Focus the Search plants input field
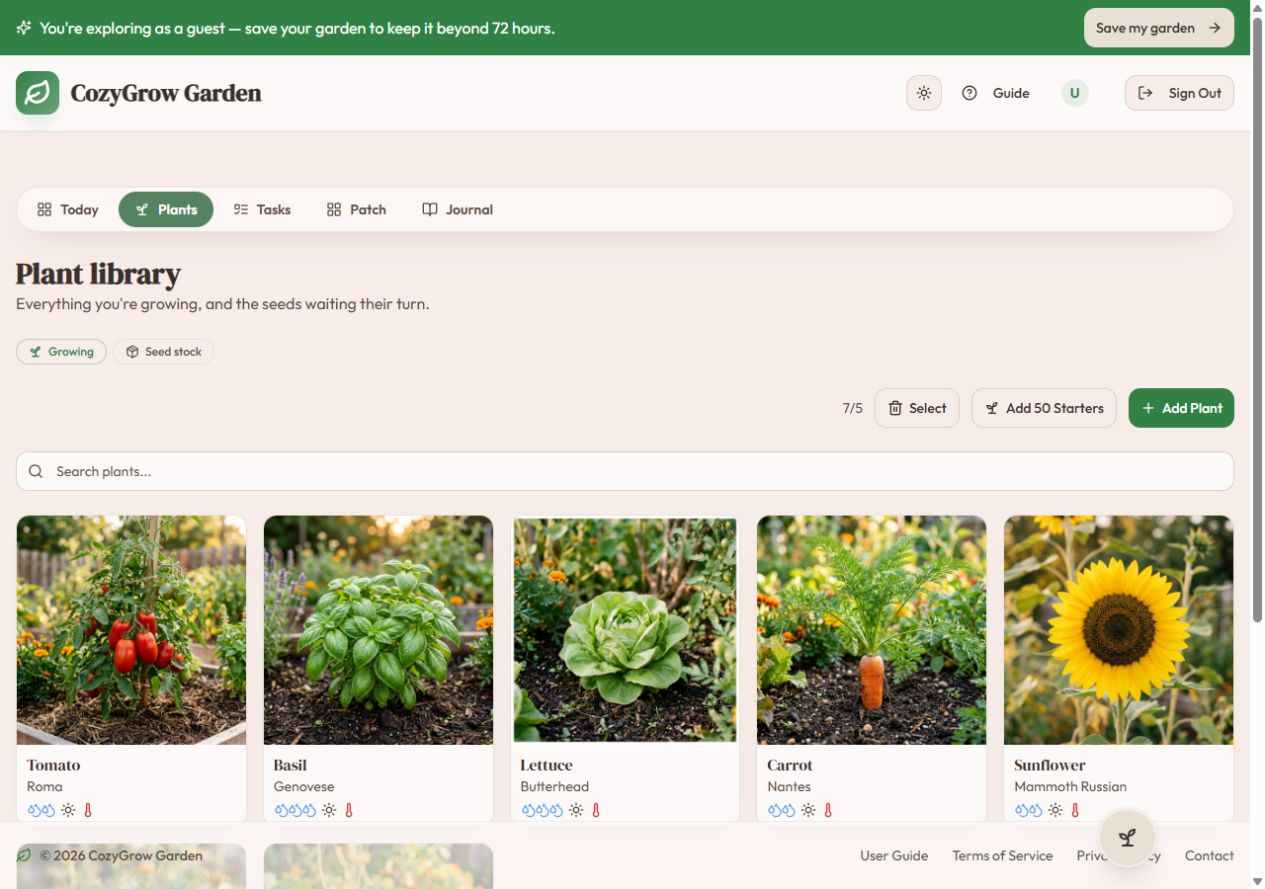This screenshot has height=889, width=1265. click(x=625, y=471)
